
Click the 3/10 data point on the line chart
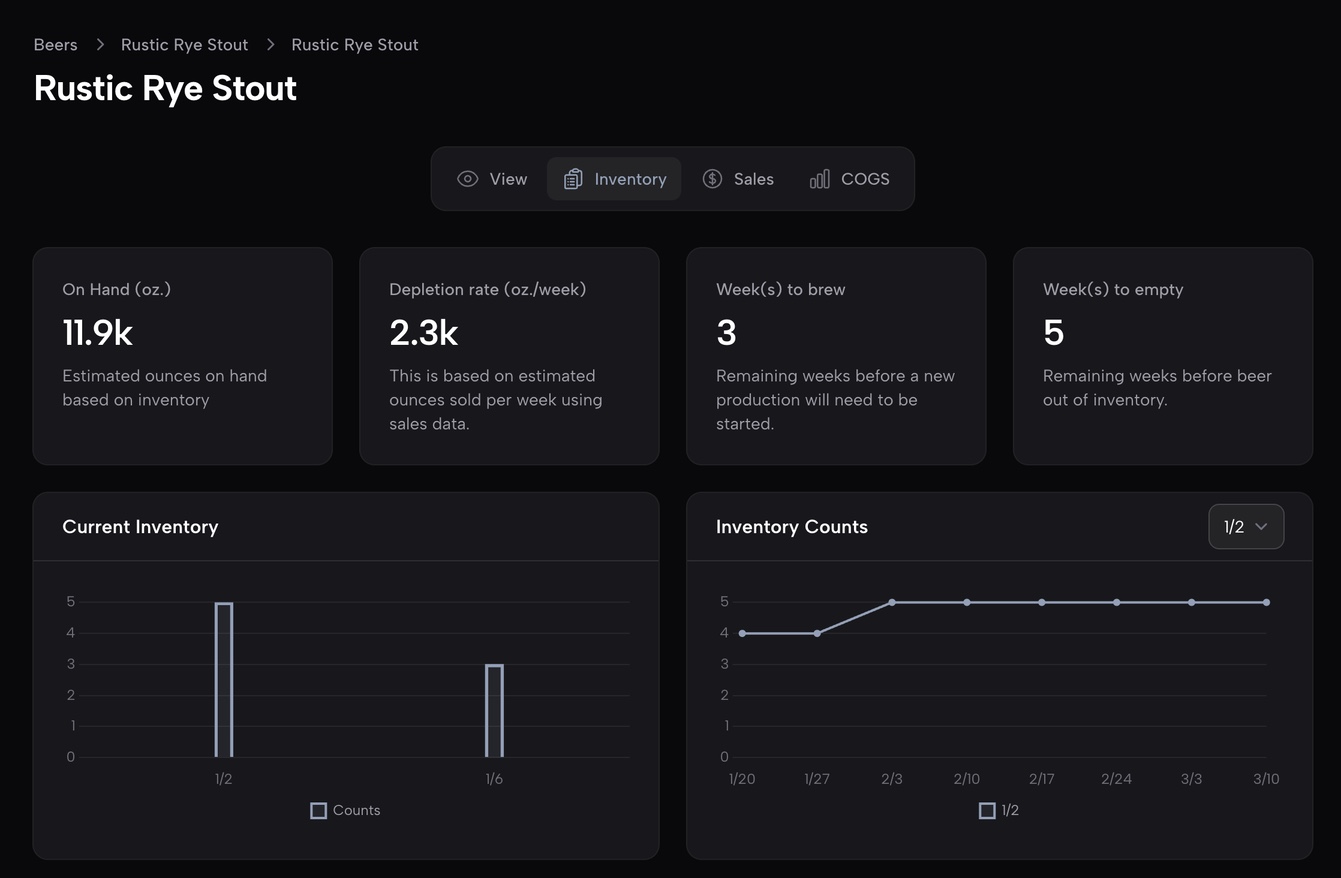(x=1266, y=601)
